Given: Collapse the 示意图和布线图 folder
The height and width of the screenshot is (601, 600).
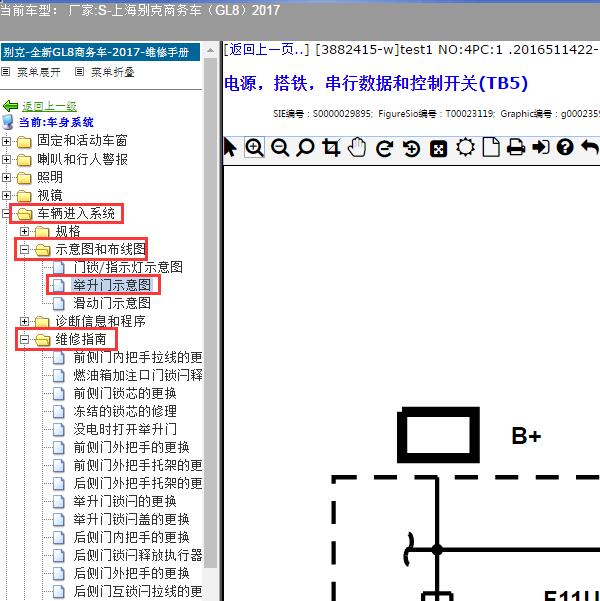Looking at the screenshot, I should [24, 250].
